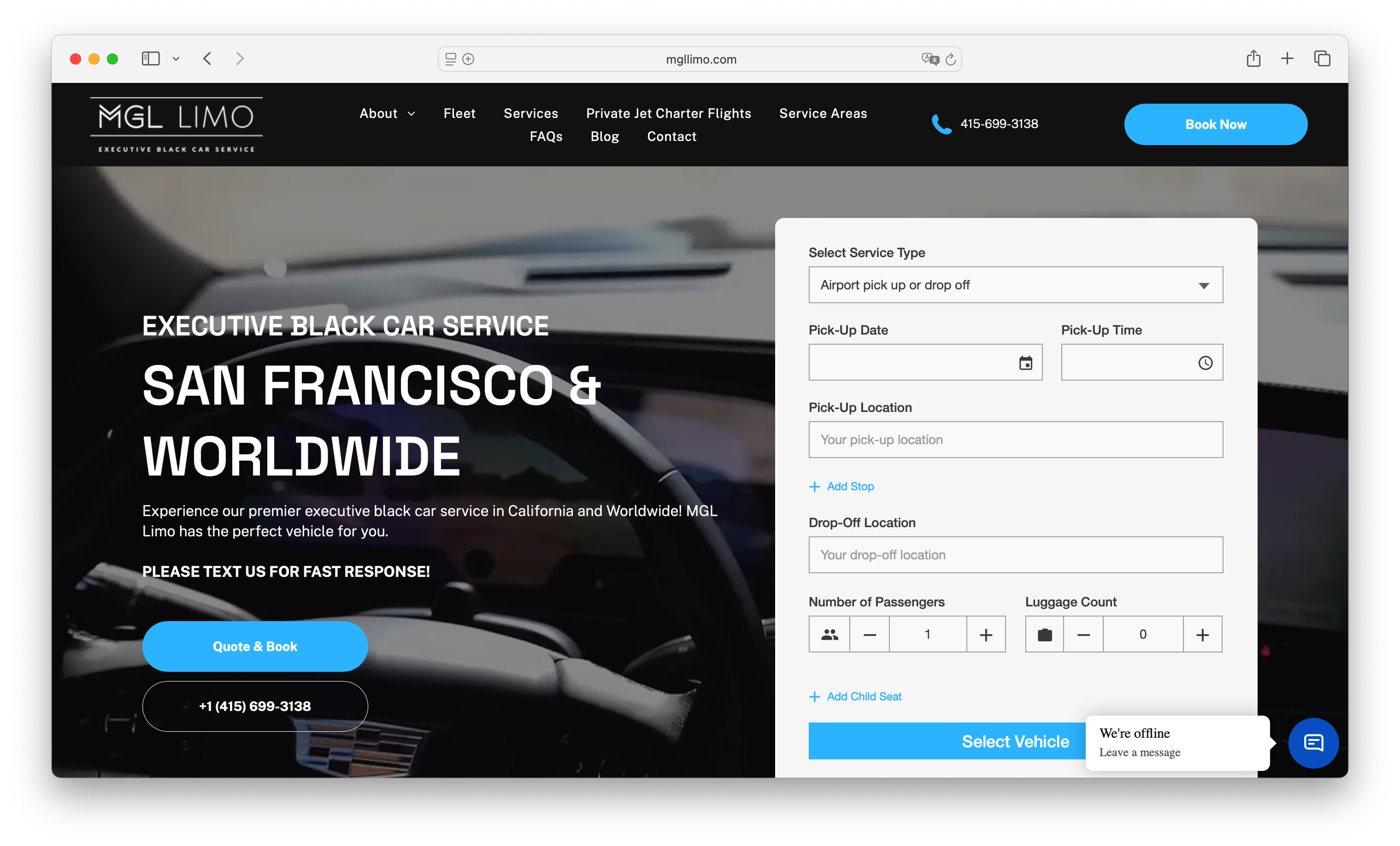Open the Select Service Type dropdown
The image size is (1400, 846).
(x=1015, y=285)
